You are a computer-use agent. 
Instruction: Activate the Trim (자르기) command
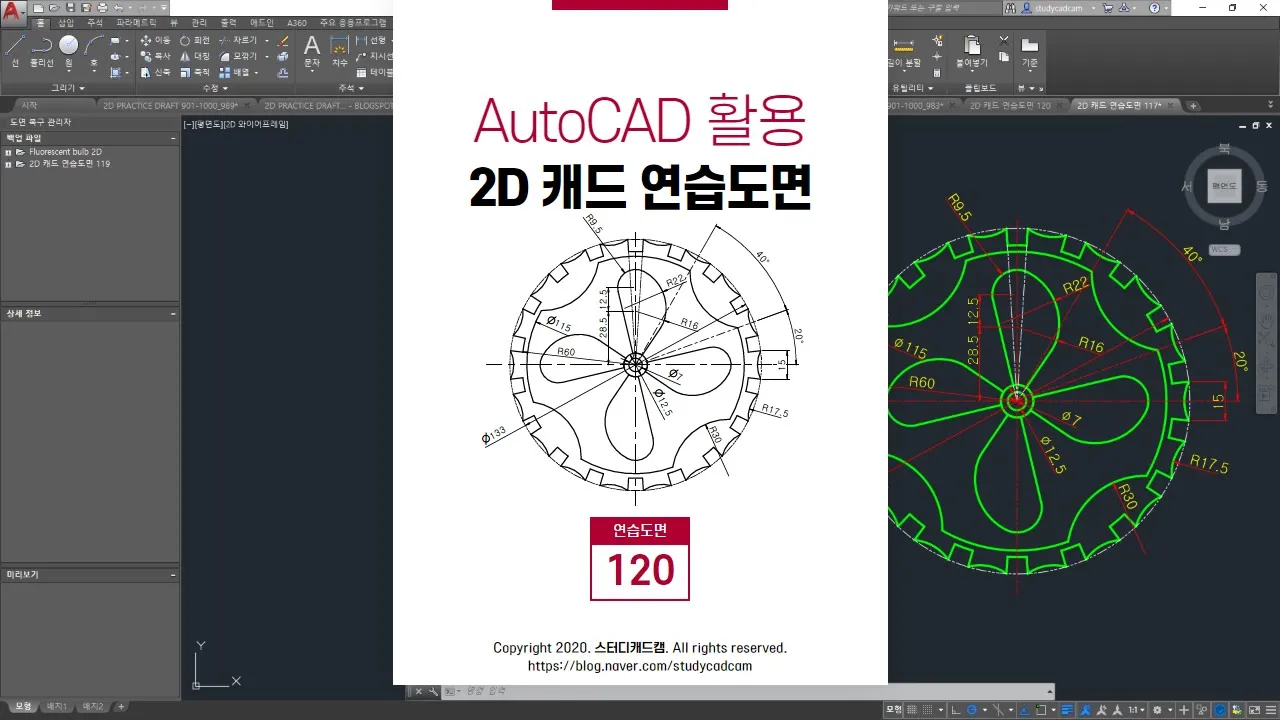(x=238, y=40)
